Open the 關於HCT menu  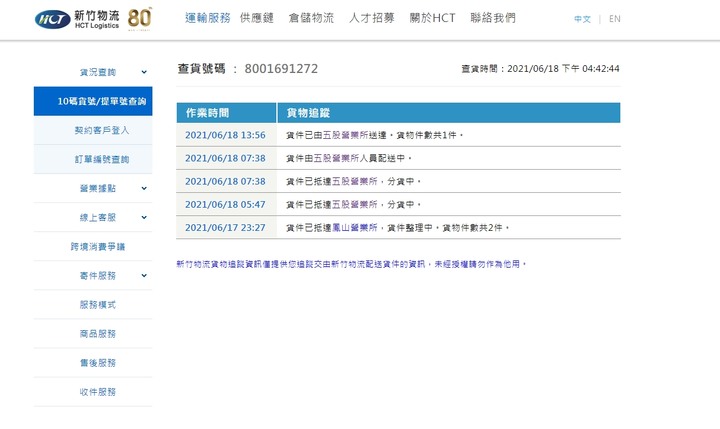(x=432, y=18)
